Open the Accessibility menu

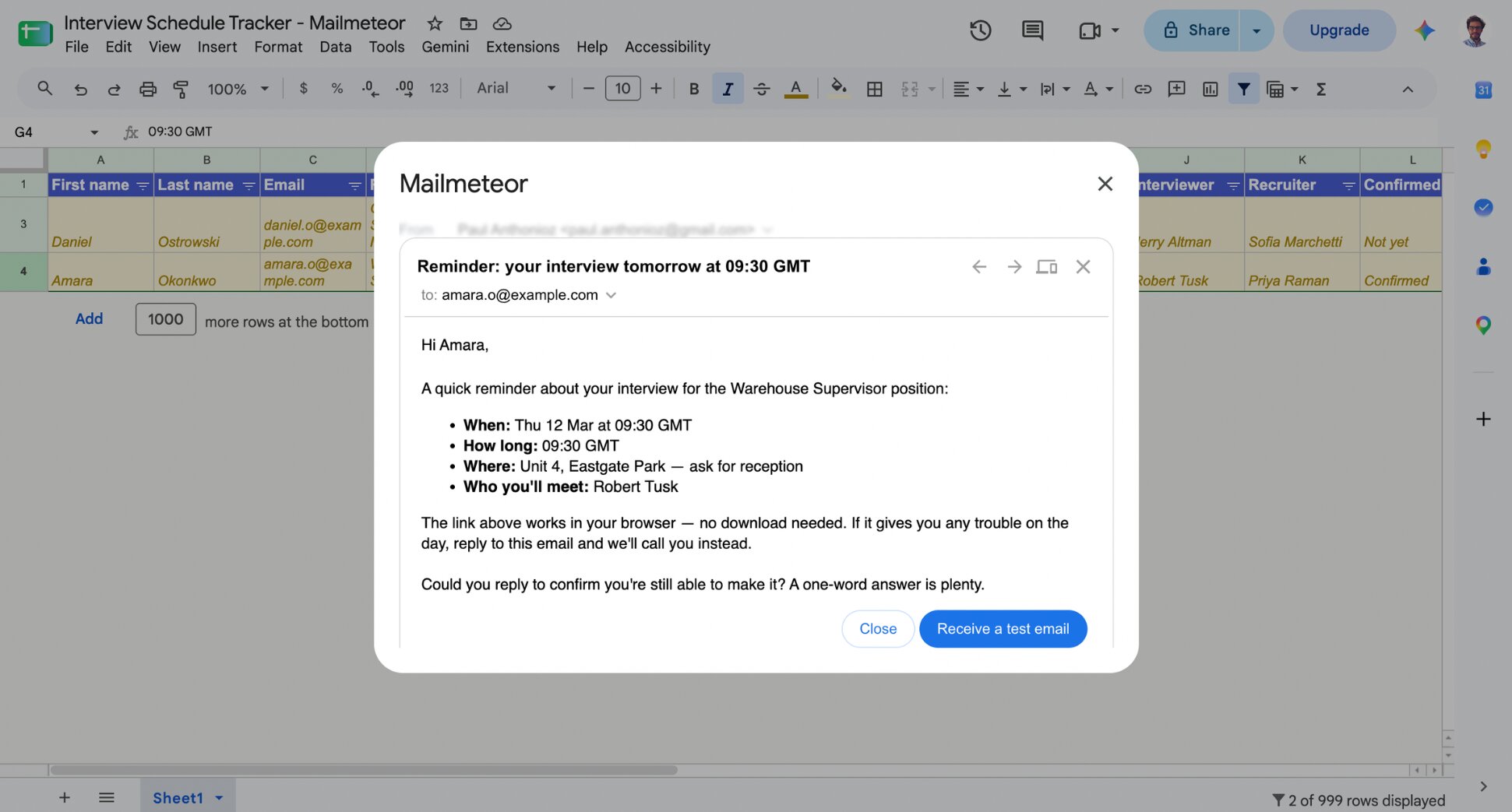click(x=668, y=47)
